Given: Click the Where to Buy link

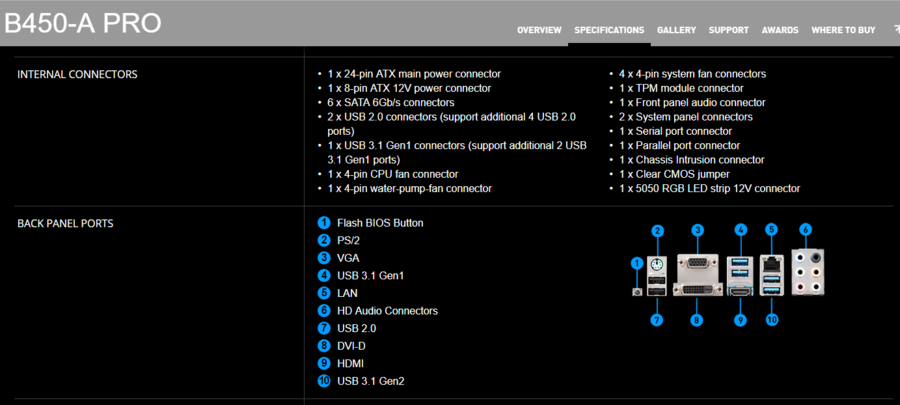Looking at the screenshot, I should pyautogui.click(x=843, y=30).
